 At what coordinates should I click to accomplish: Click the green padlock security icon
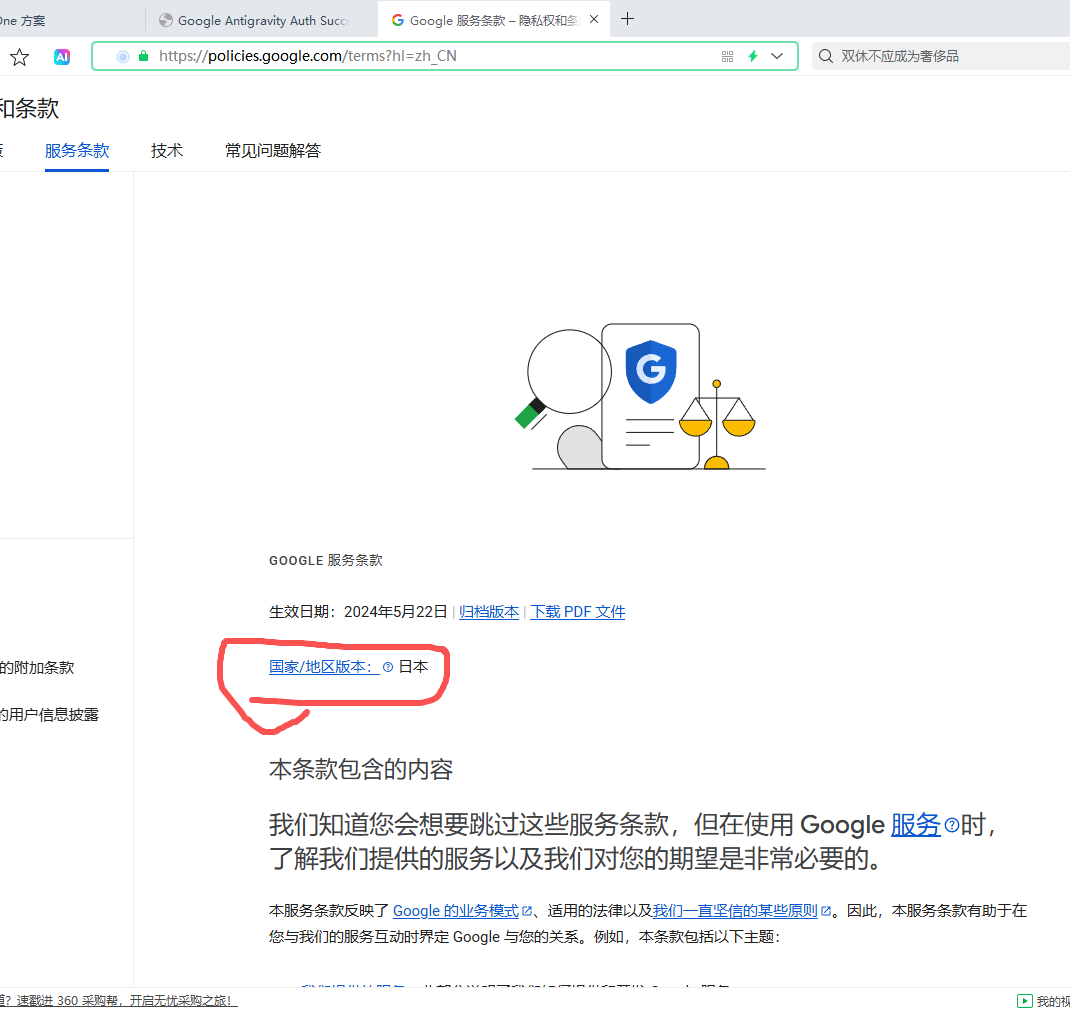[x=143, y=57]
